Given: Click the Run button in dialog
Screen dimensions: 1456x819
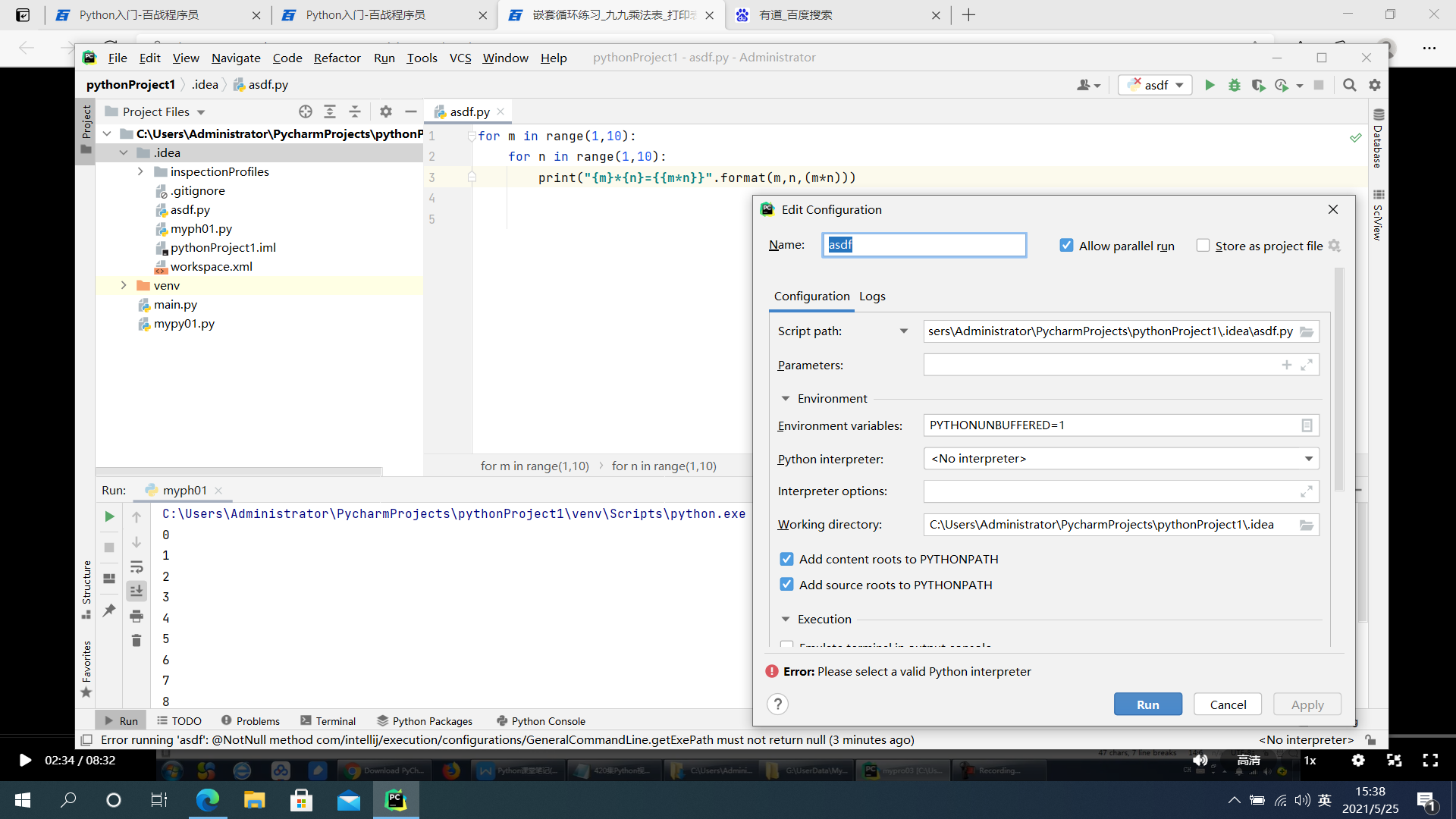Looking at the screenshot, I should [x=1147, y=704].
